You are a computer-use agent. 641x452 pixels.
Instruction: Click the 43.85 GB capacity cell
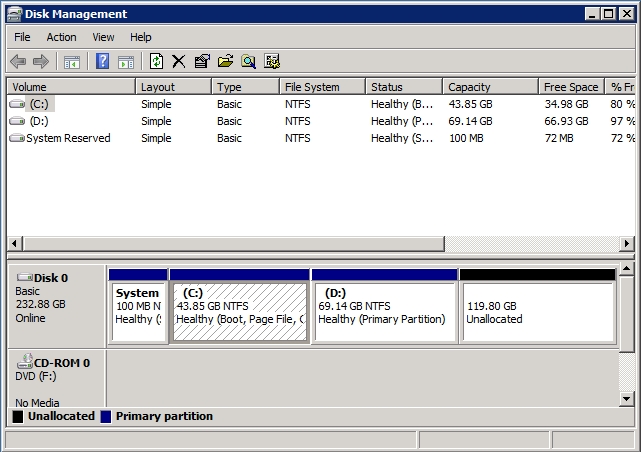(471, 104)
